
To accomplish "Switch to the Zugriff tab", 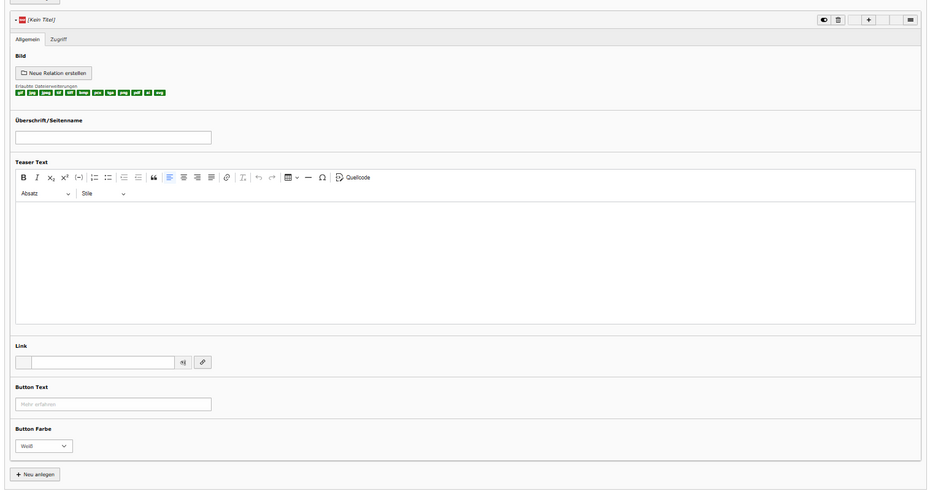I will pyautogui.click(x=59, y=39).
